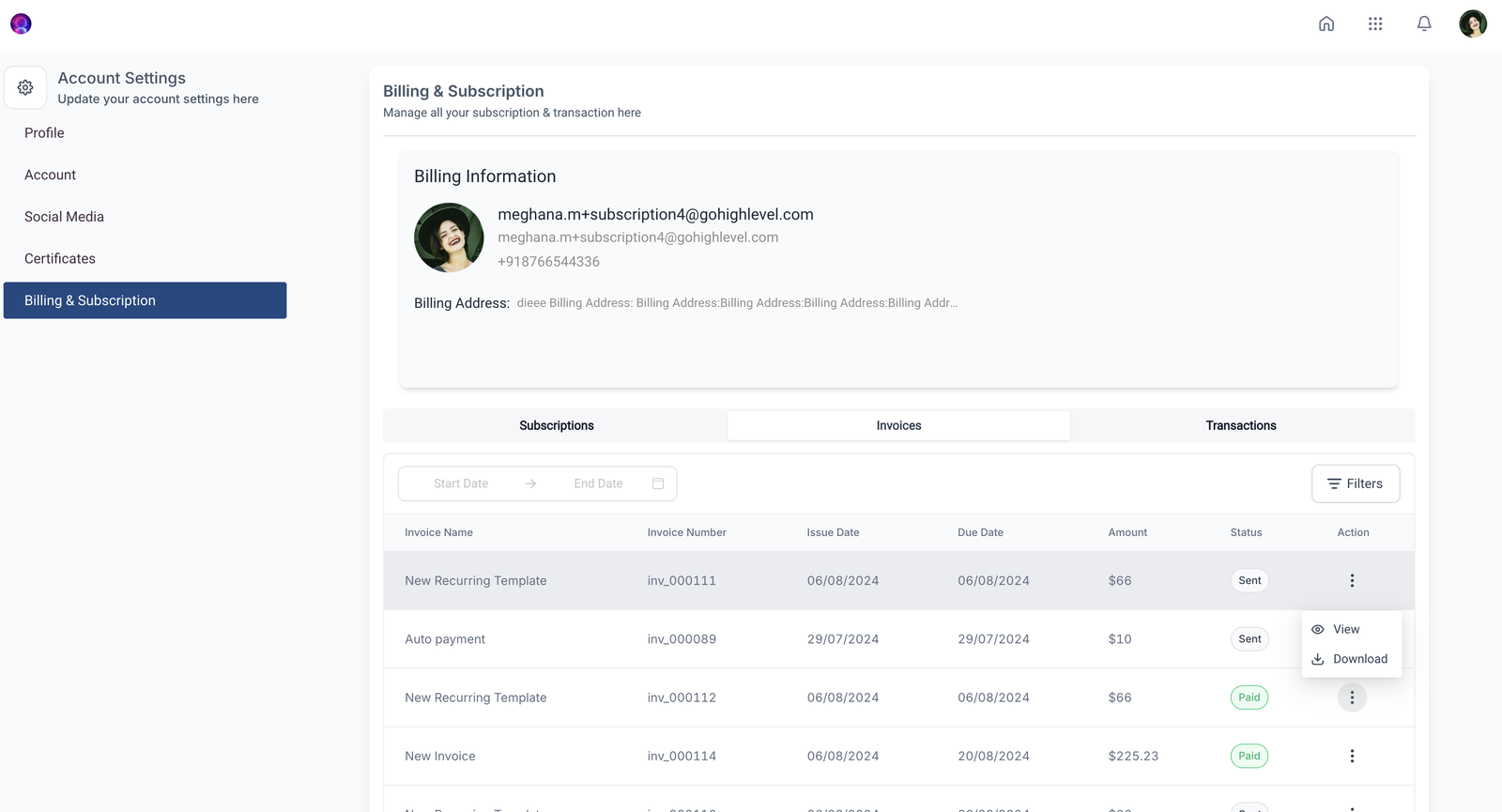Viewport: 1502px width, 812px height.
Task: Go to Profile settings
Action: pyautogui.click(x=45, y=133)
